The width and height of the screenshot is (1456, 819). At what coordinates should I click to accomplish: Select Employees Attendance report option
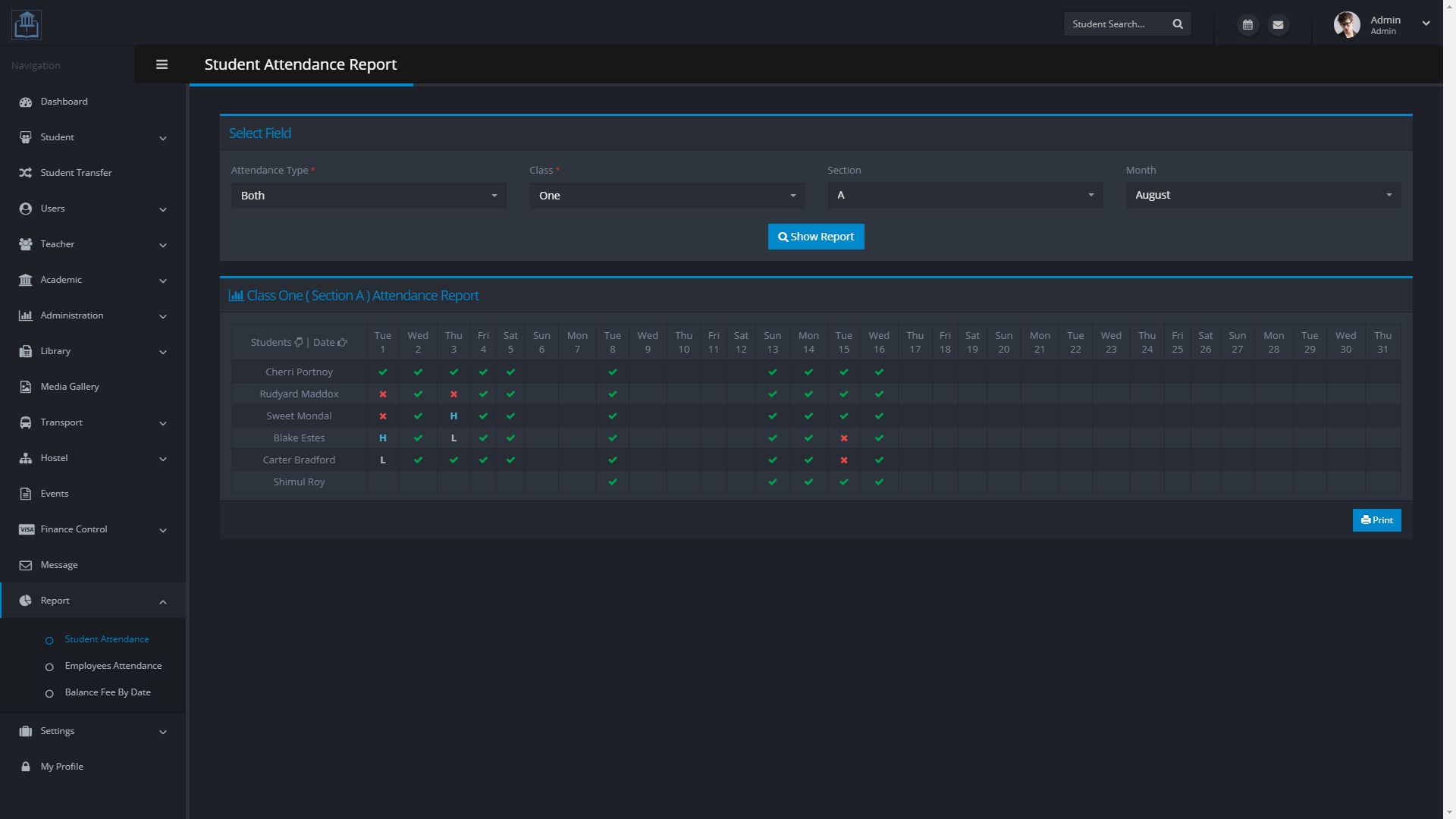pos(113,666)
